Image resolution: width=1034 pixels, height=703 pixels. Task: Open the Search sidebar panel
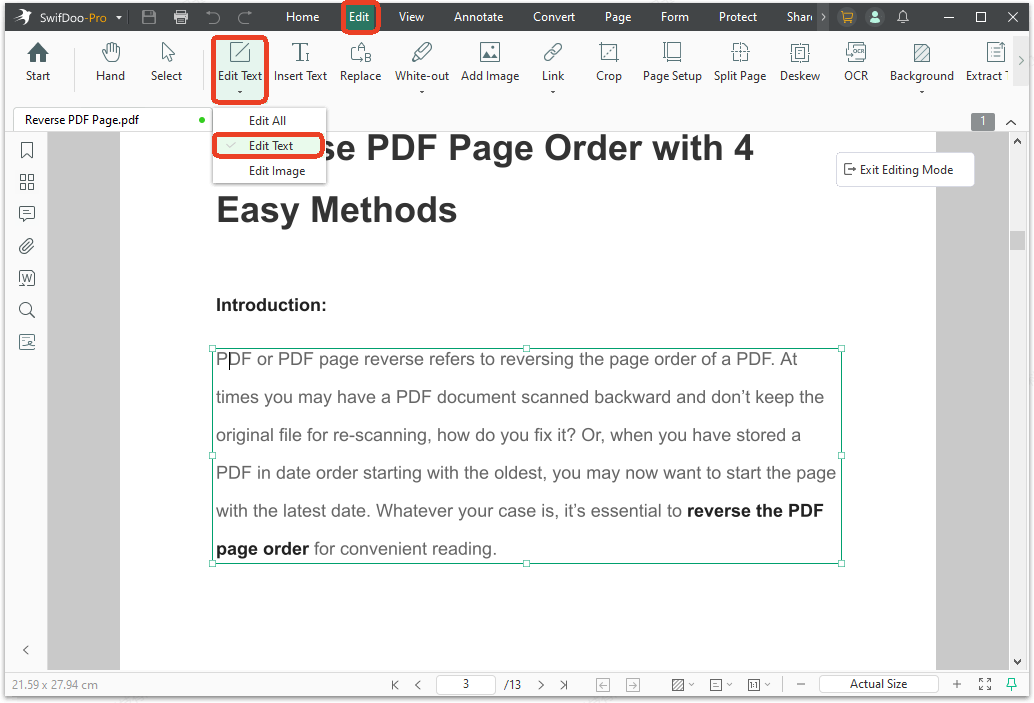(x=27, y=310)
